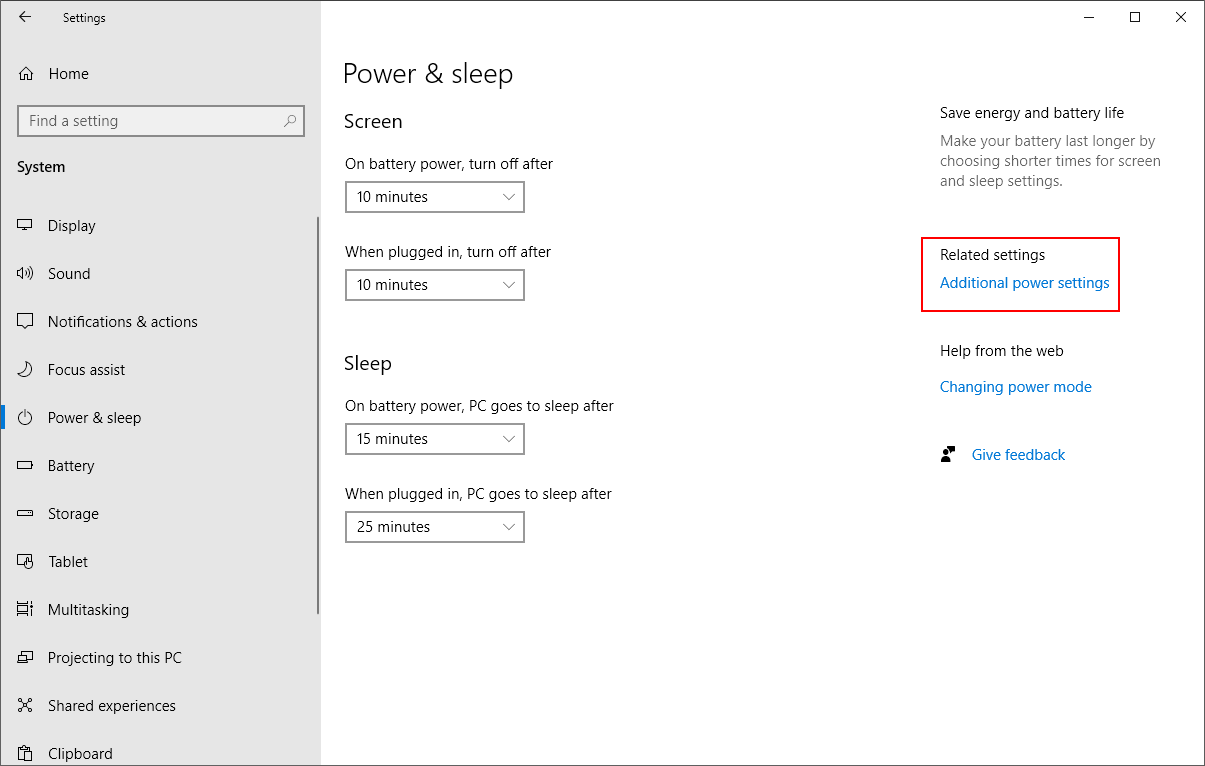Viewport: 1205px width, 766px height.
Task: Open Notifications & actions settings
Action: tap(120, 321)
